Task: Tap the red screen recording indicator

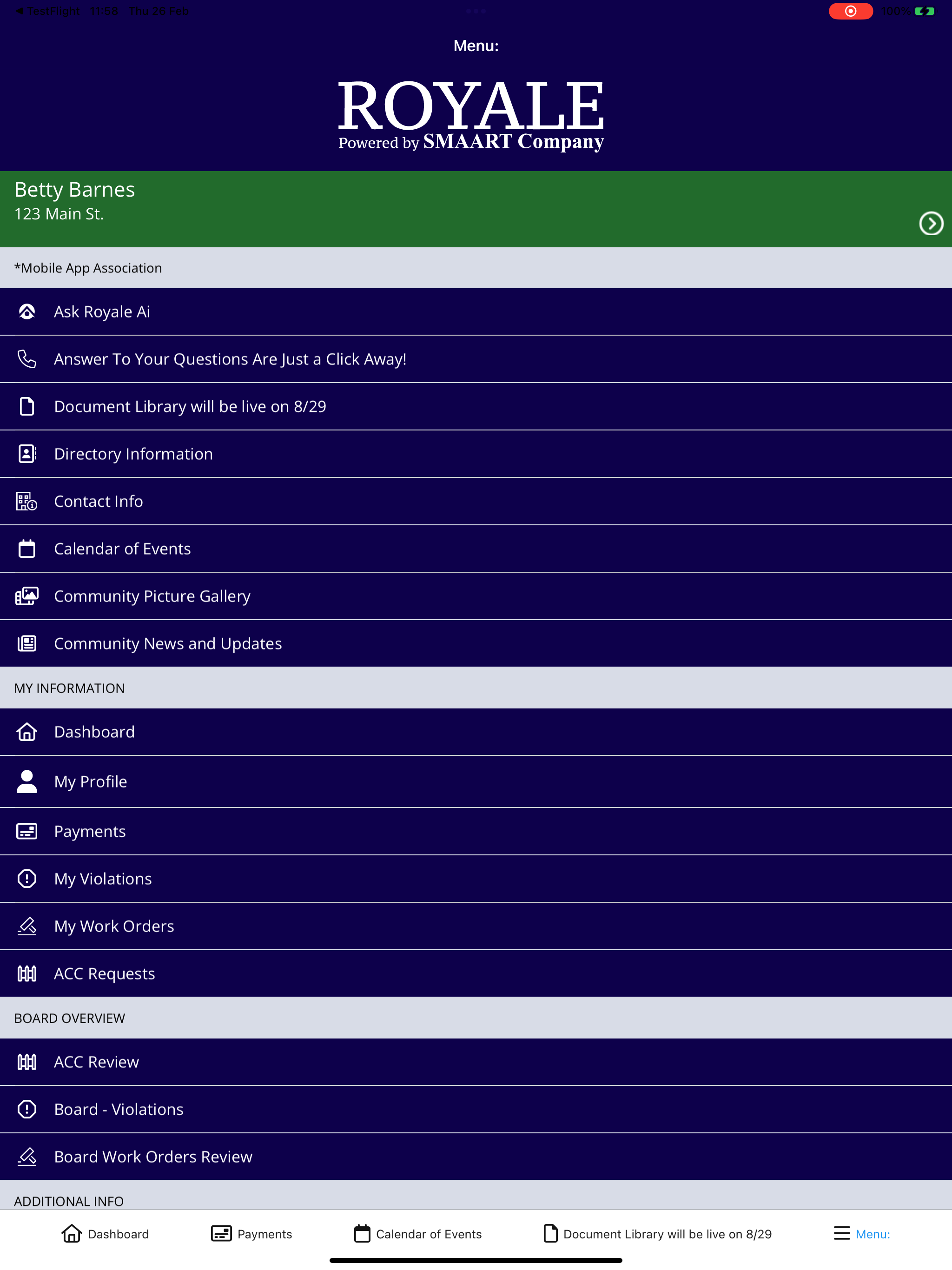Action: pyautogui.click(x=850, y=11)
